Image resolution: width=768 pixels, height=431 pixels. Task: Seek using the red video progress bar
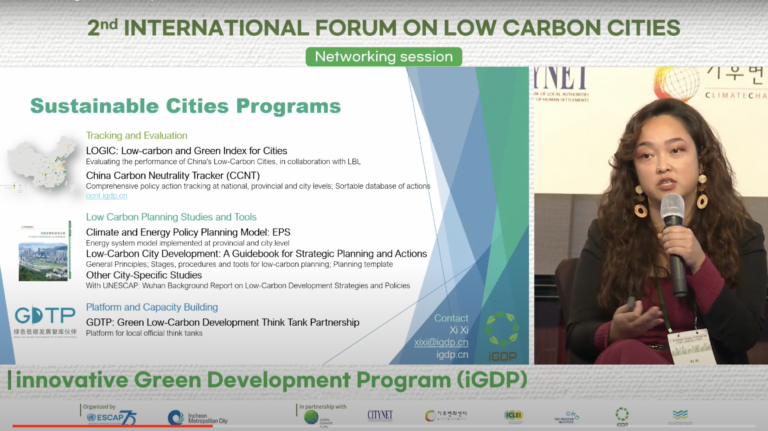coord(113,426)
